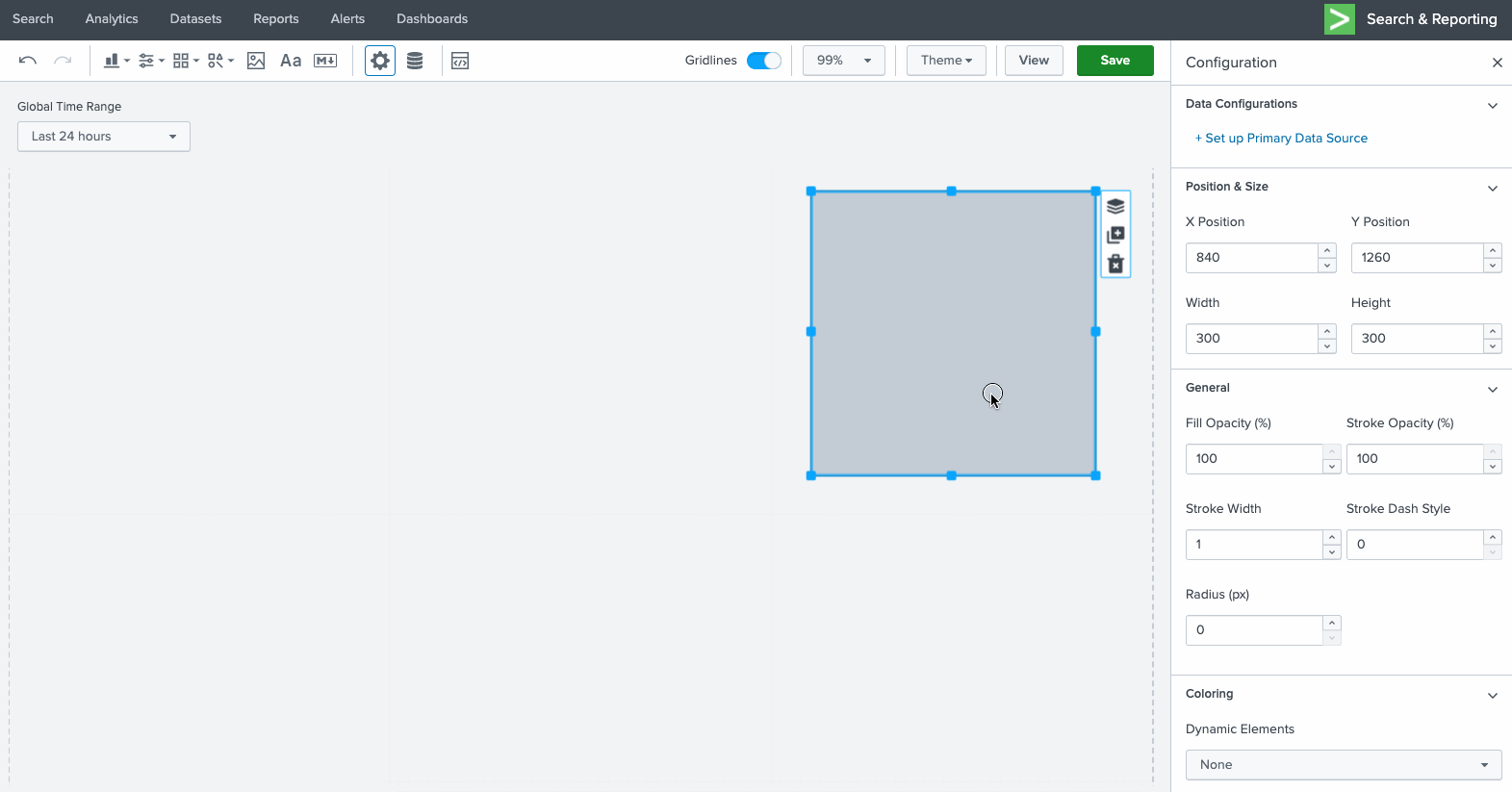Toggle the configuration gear panel
The width and height of the screenshot is (1512, 792).
380,61
